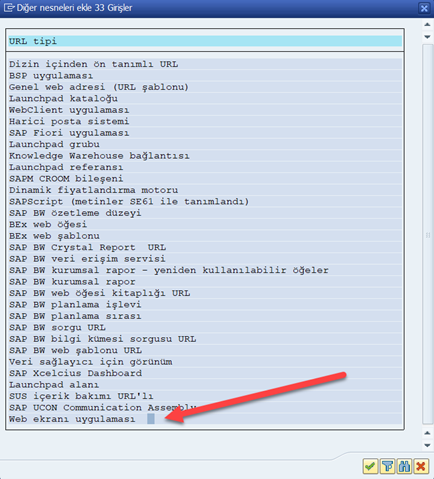Select 'SAP BW Crystal Report URL'
434x479 pixels.
[205, 247]
